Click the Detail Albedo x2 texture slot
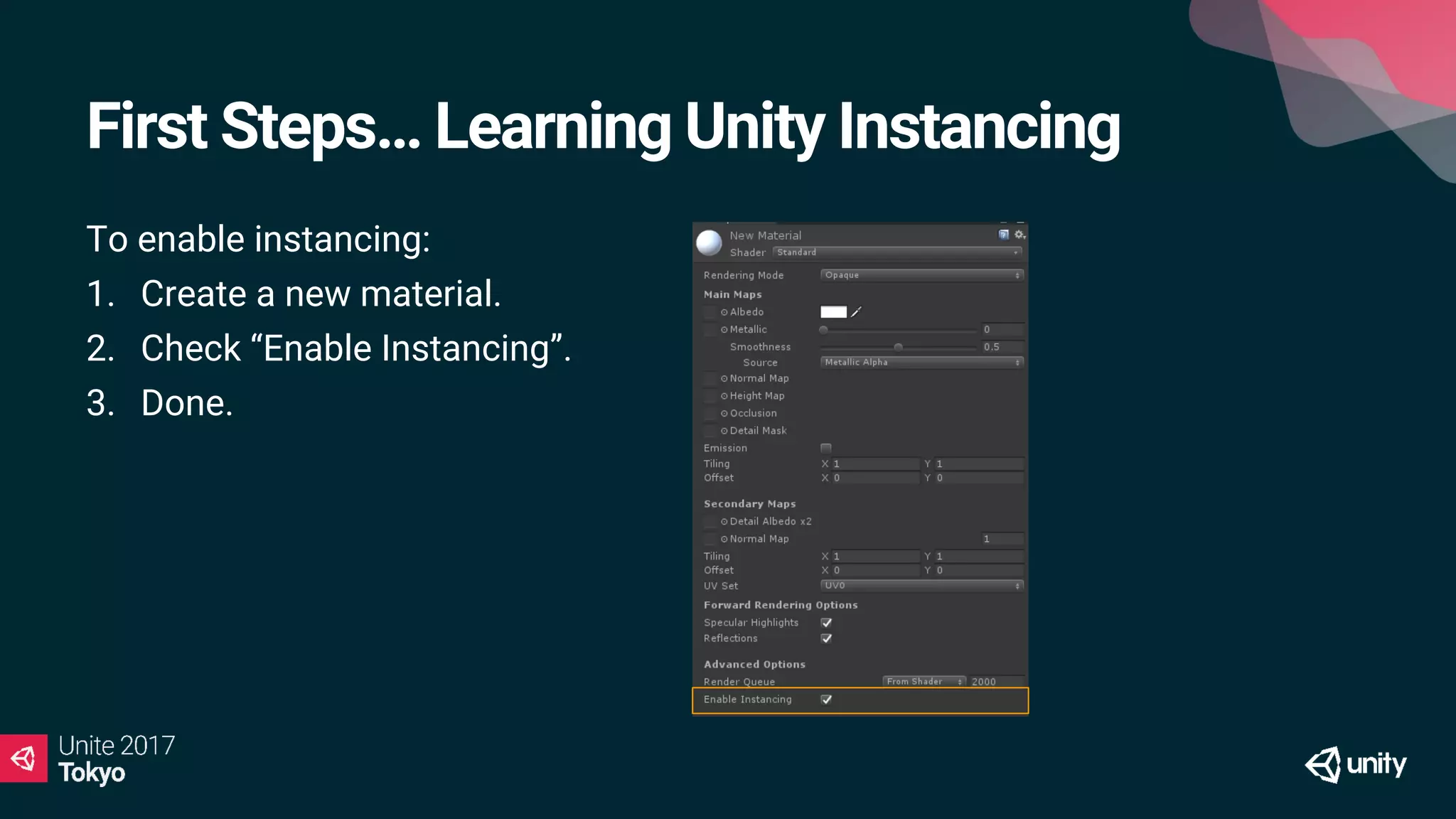 point(710,522)
